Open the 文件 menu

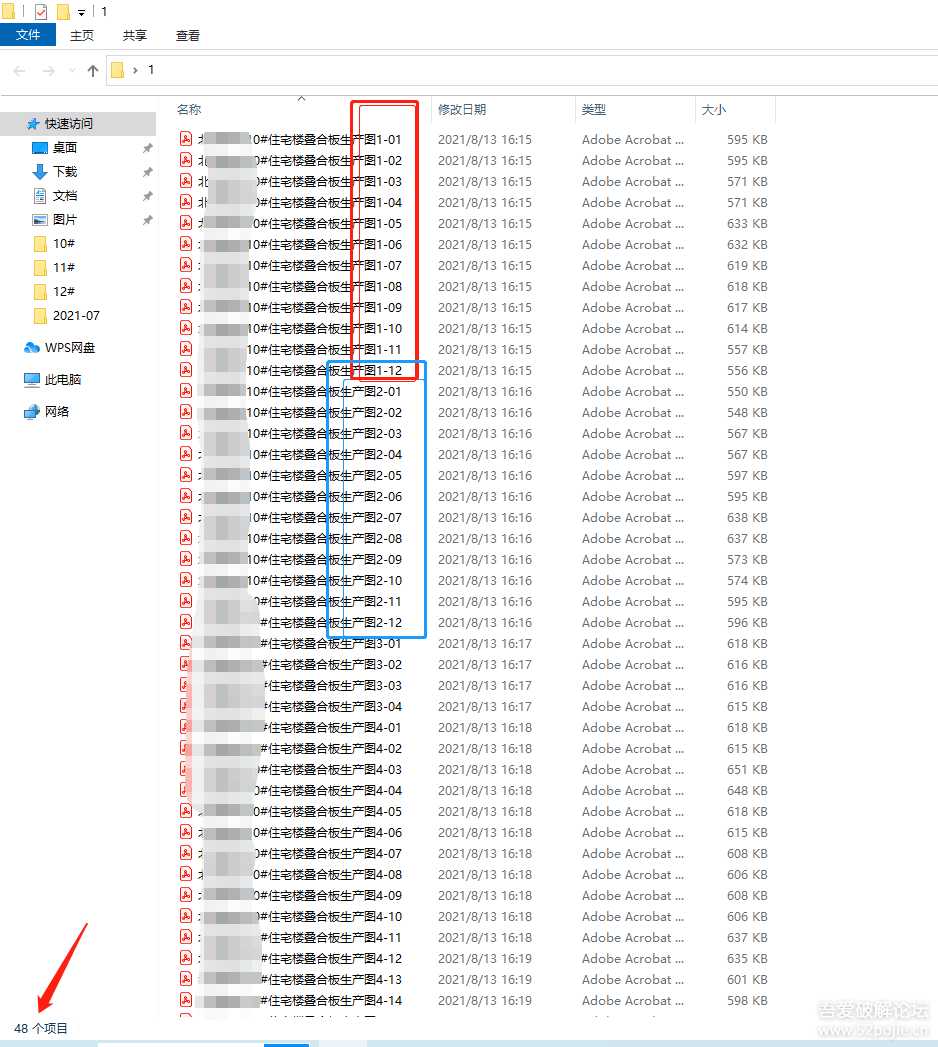click(28, 34)
